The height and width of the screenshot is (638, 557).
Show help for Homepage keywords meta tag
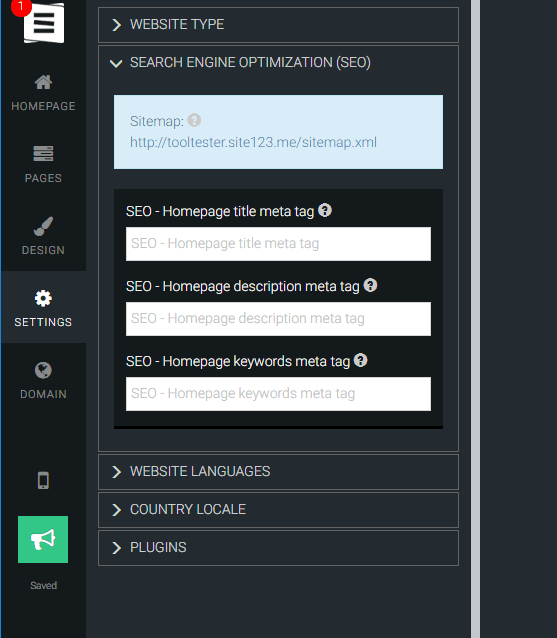point(360,360)
